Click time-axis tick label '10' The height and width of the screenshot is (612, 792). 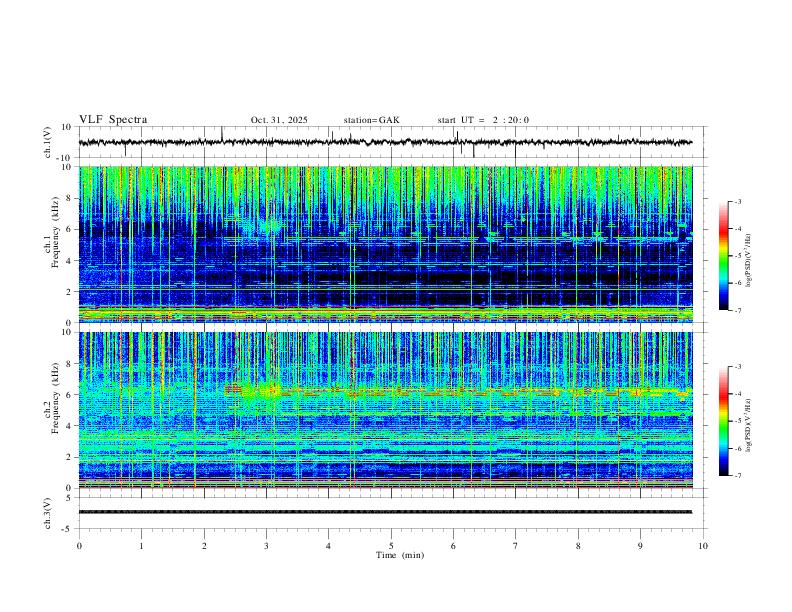[703, 546]
